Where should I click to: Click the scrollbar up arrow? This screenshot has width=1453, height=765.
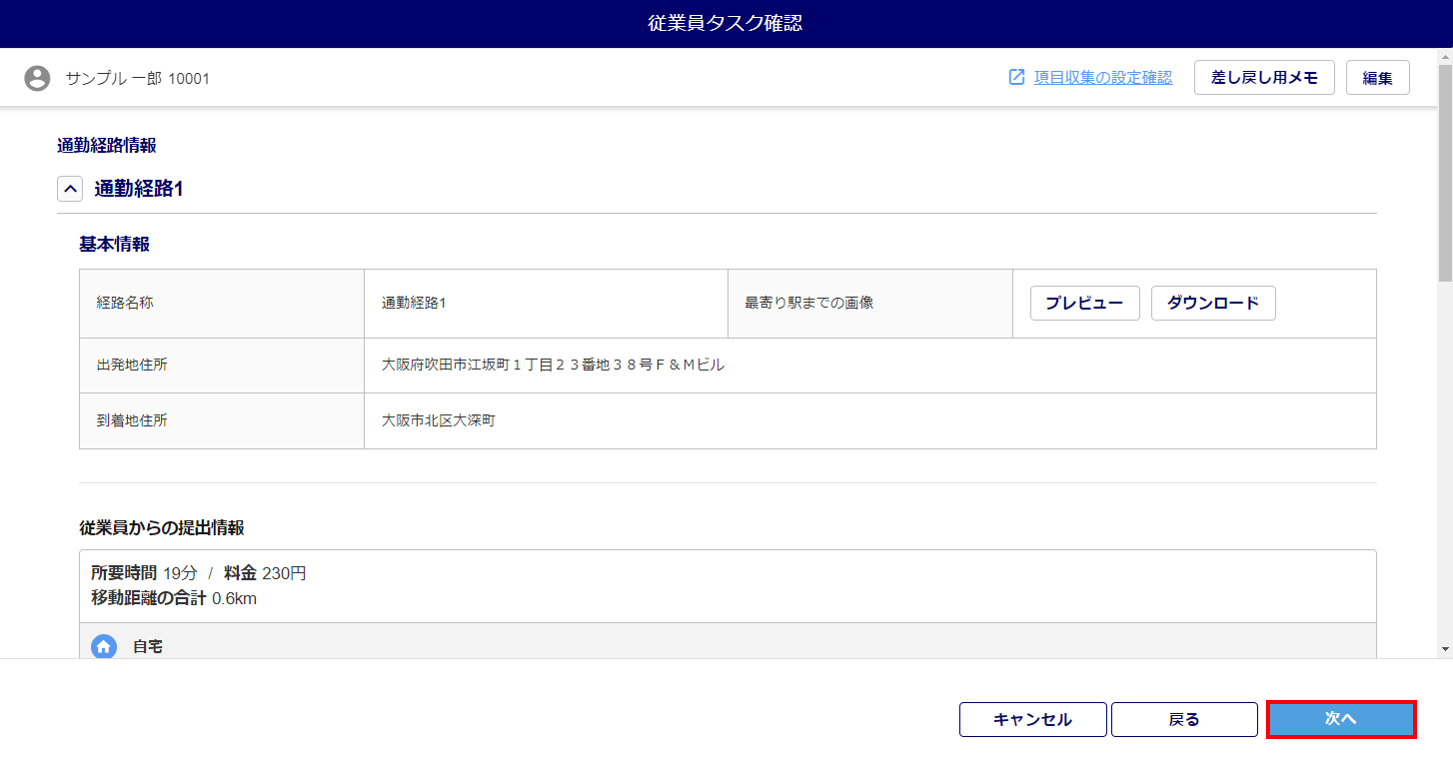[x=1444, y=57]
